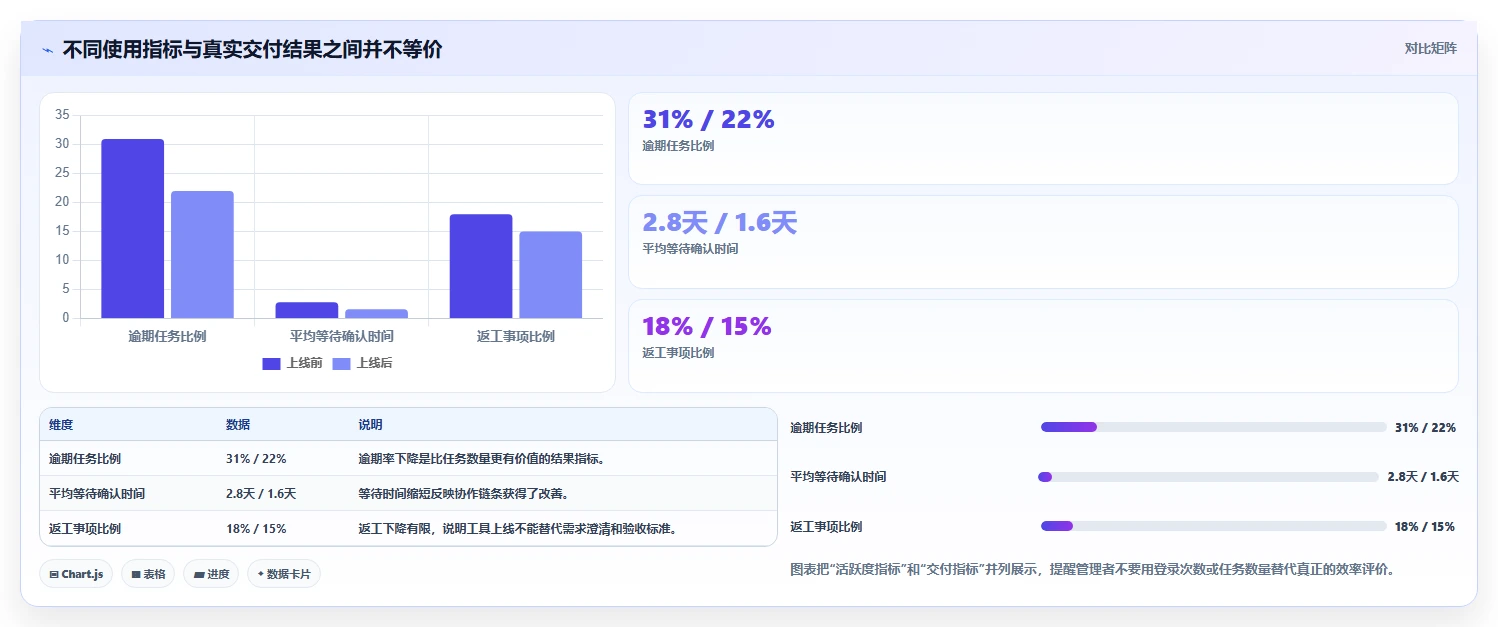Select the 2.8天 / 1.6天 data card
This screenshot has height=627, width=1498.
tap(1043, 242)
